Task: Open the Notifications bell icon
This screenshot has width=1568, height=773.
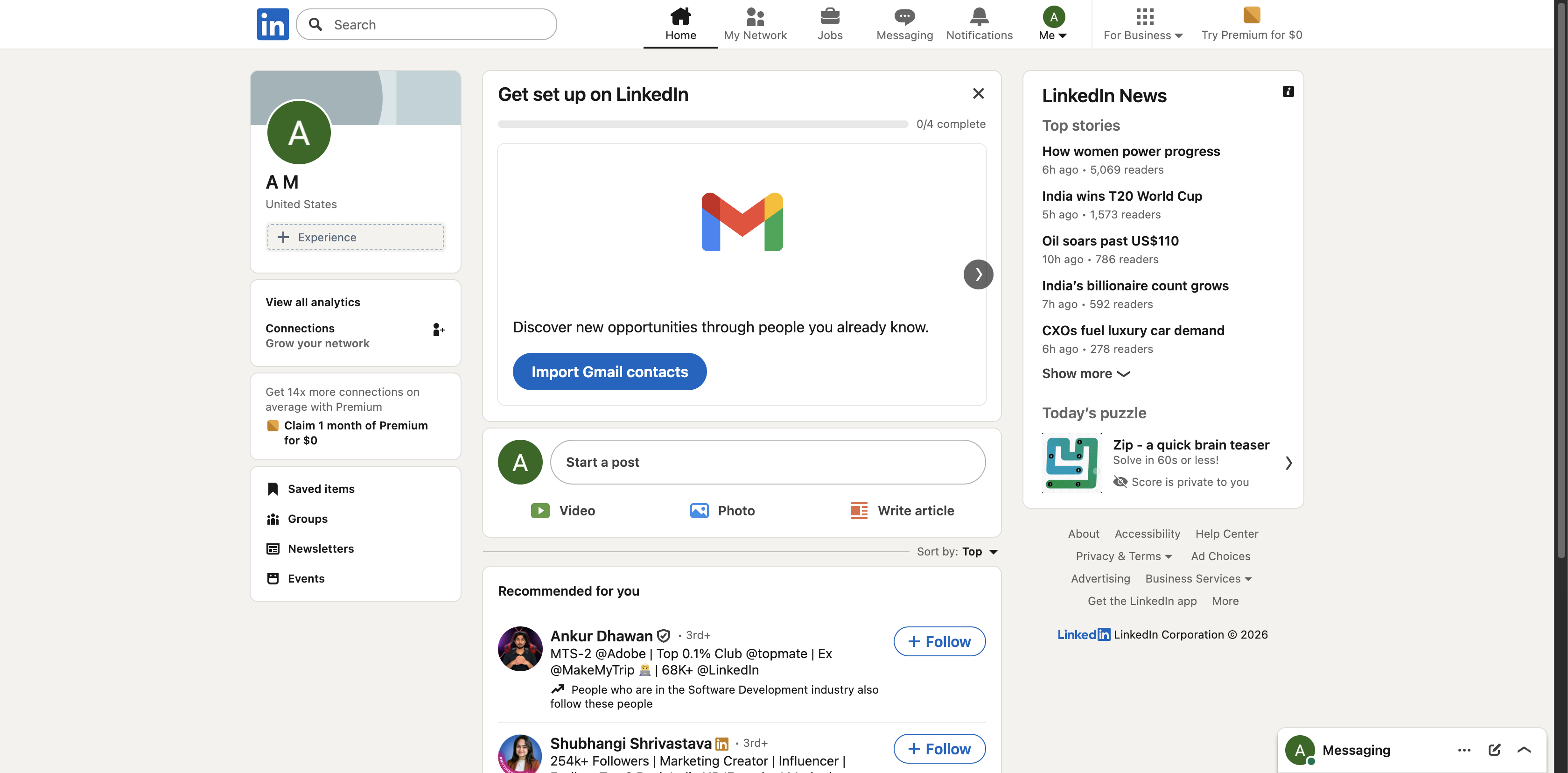Action: pyautogui.click(x=979, y=17)
